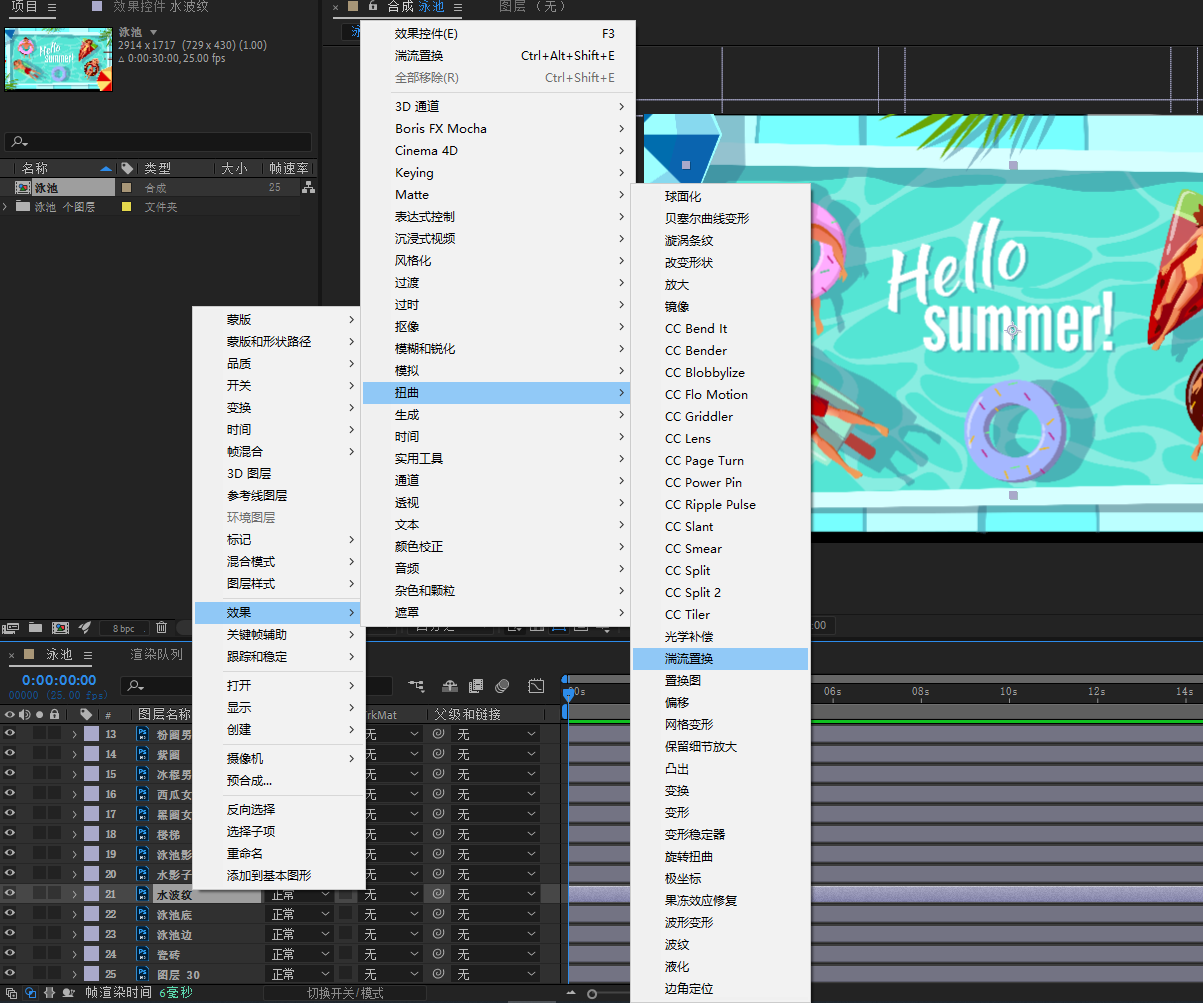The image size is (1203, 1003).
Task: Click the 泳池 composition thumbnail in Project panel
Action: click(59, 59)
